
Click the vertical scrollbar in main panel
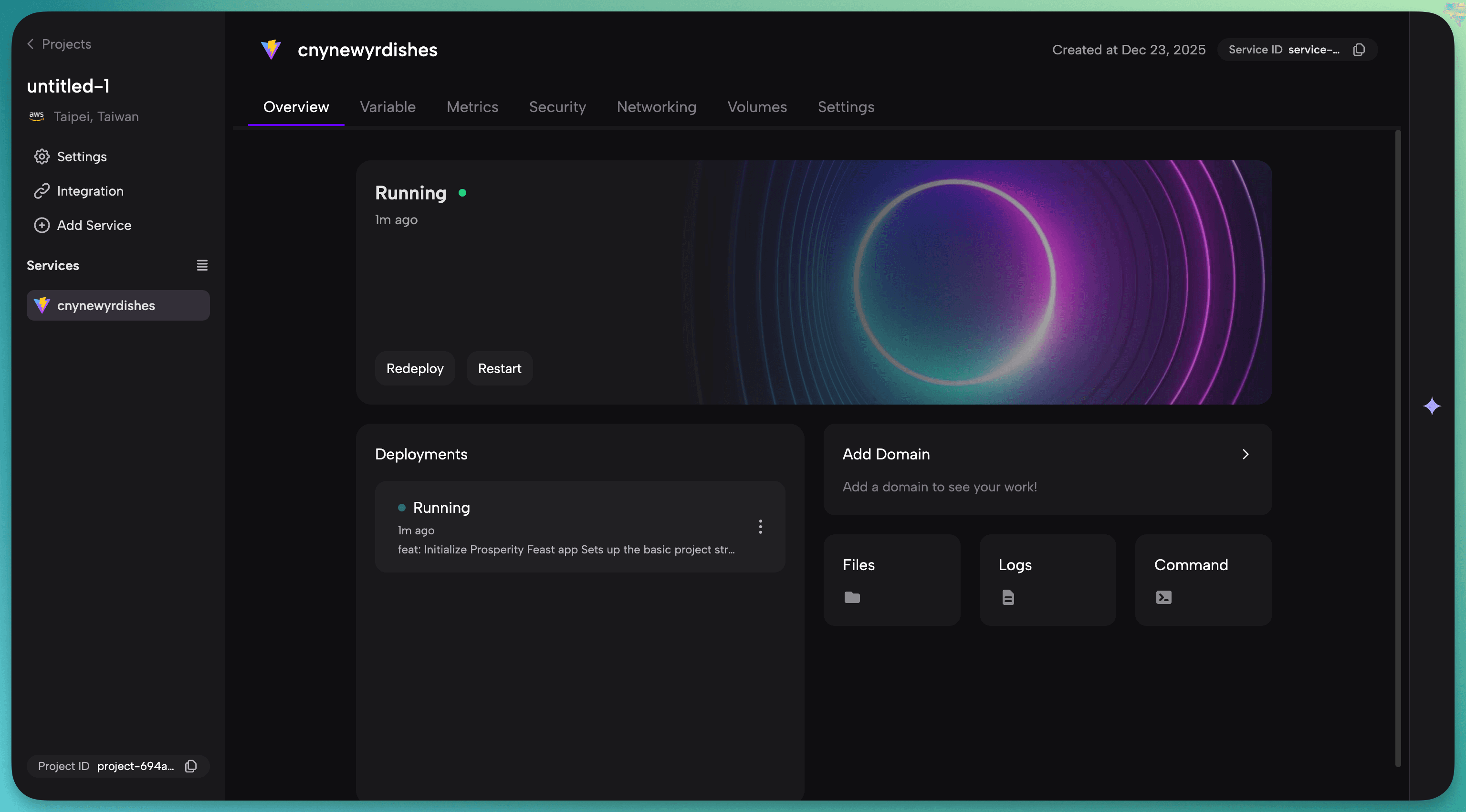[1397, 448]
